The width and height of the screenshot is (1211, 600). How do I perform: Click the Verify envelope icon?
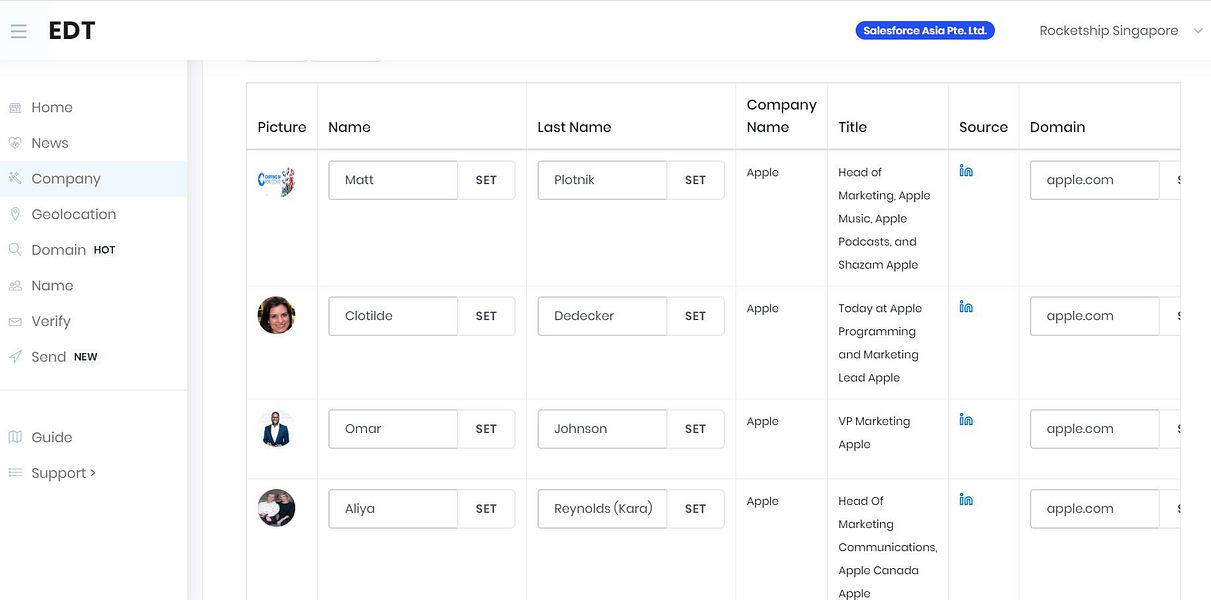coord(15,321)
